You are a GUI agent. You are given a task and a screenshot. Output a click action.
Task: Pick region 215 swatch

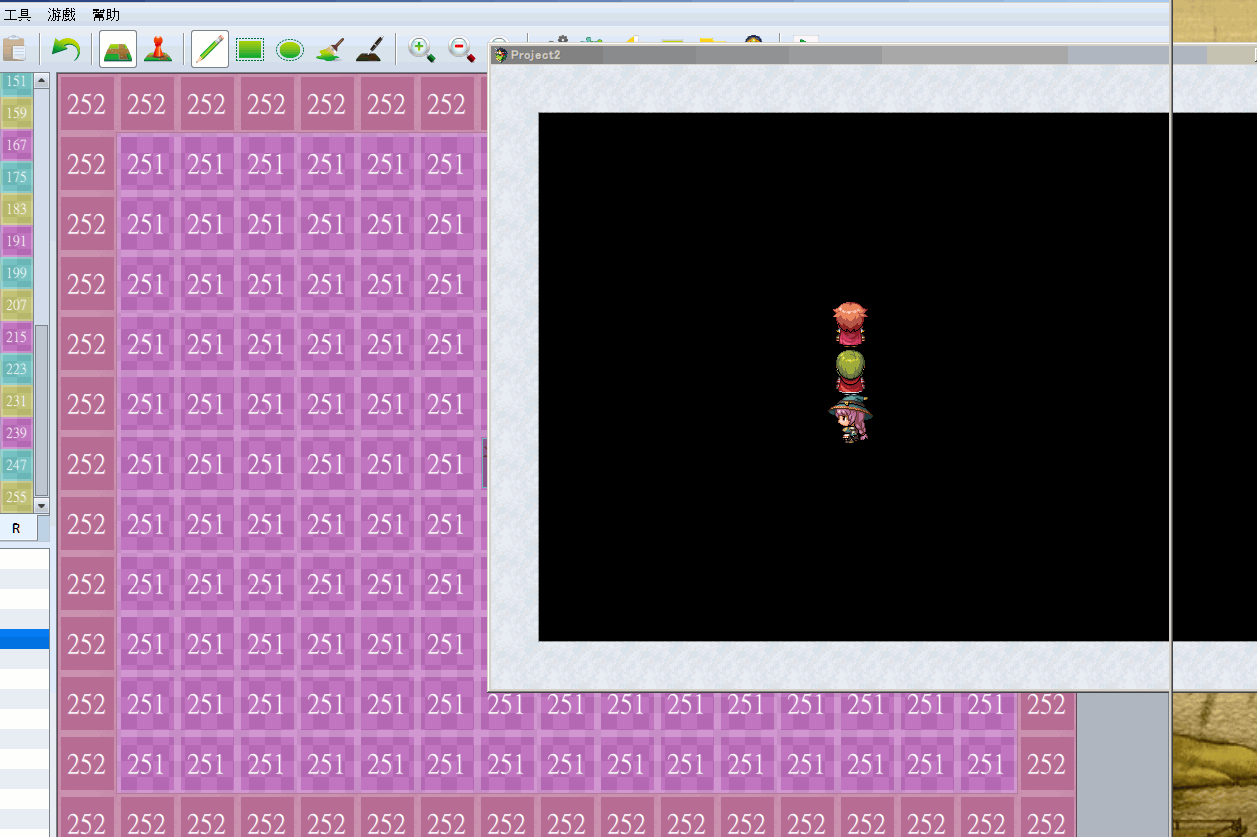click(16, 337)
